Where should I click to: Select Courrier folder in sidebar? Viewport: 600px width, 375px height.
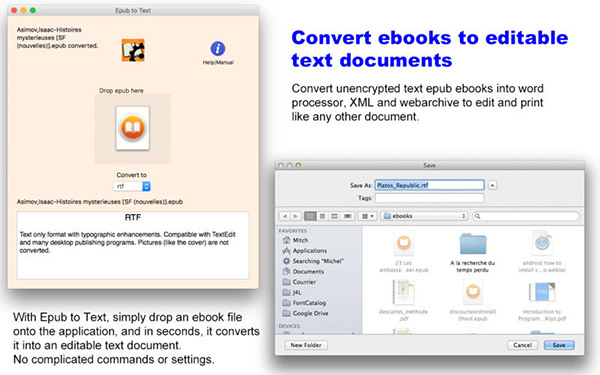coord(299,282)
